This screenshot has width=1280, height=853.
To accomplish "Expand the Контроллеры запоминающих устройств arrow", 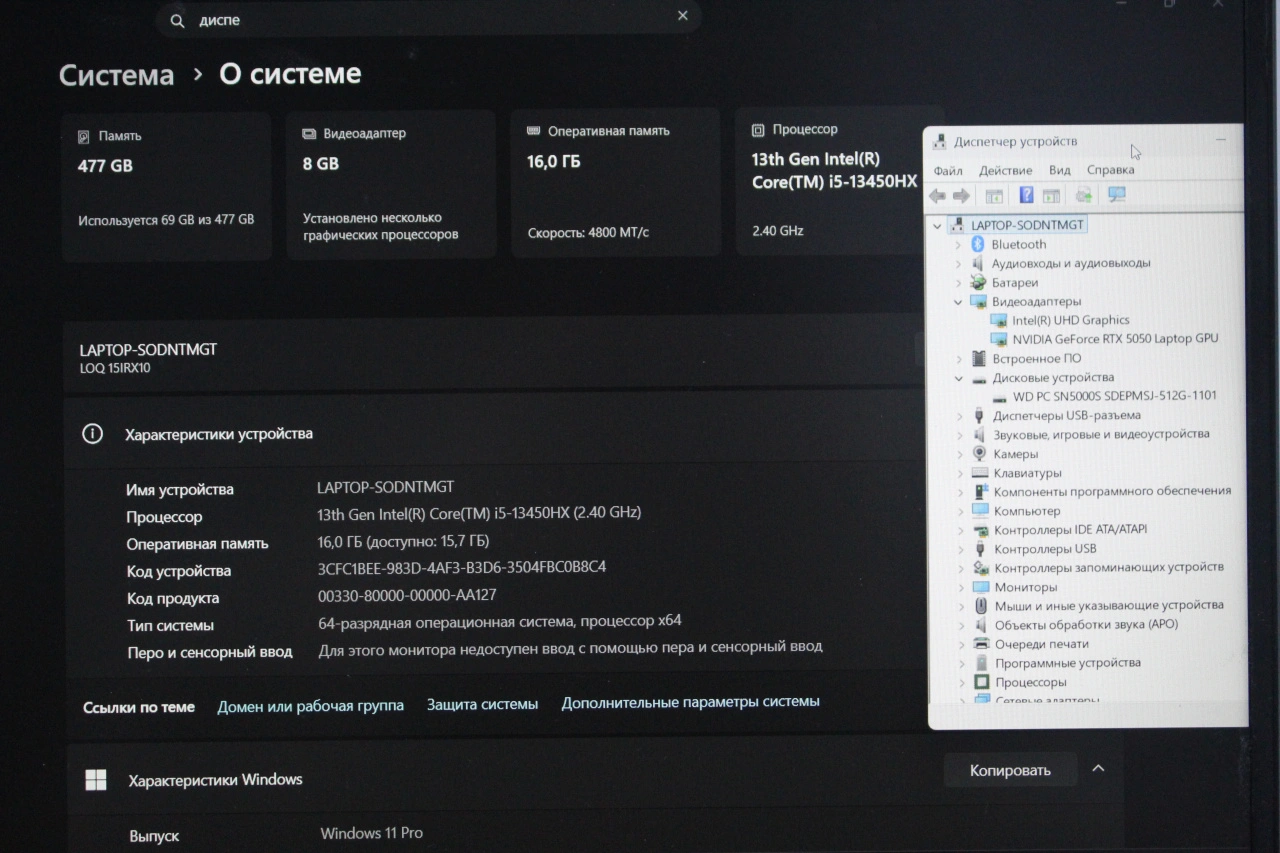I will coord(960,568).
